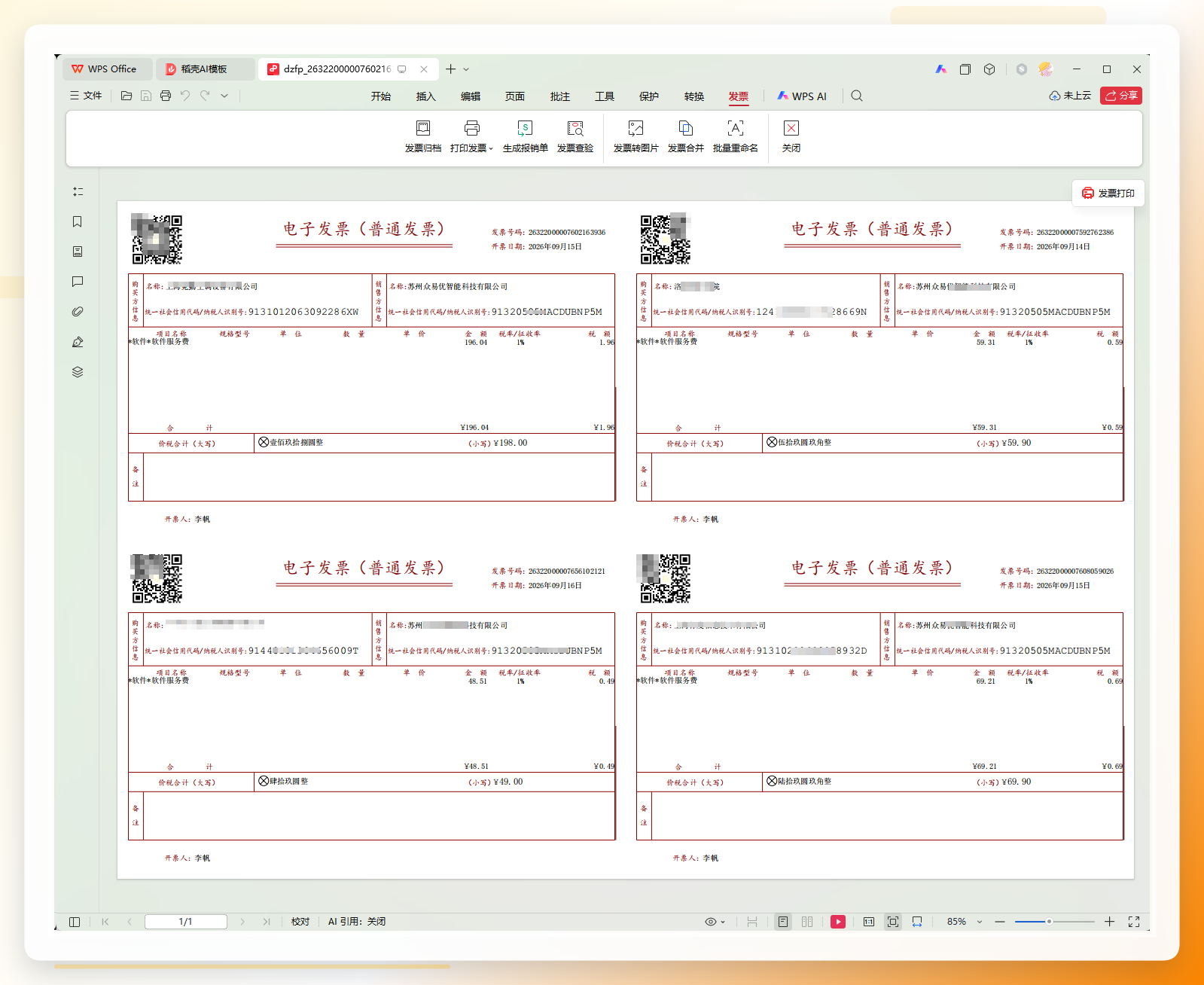
Task: Open the layers panel in left sidebar
Action: pyautogui.click(x=78, y=372)
